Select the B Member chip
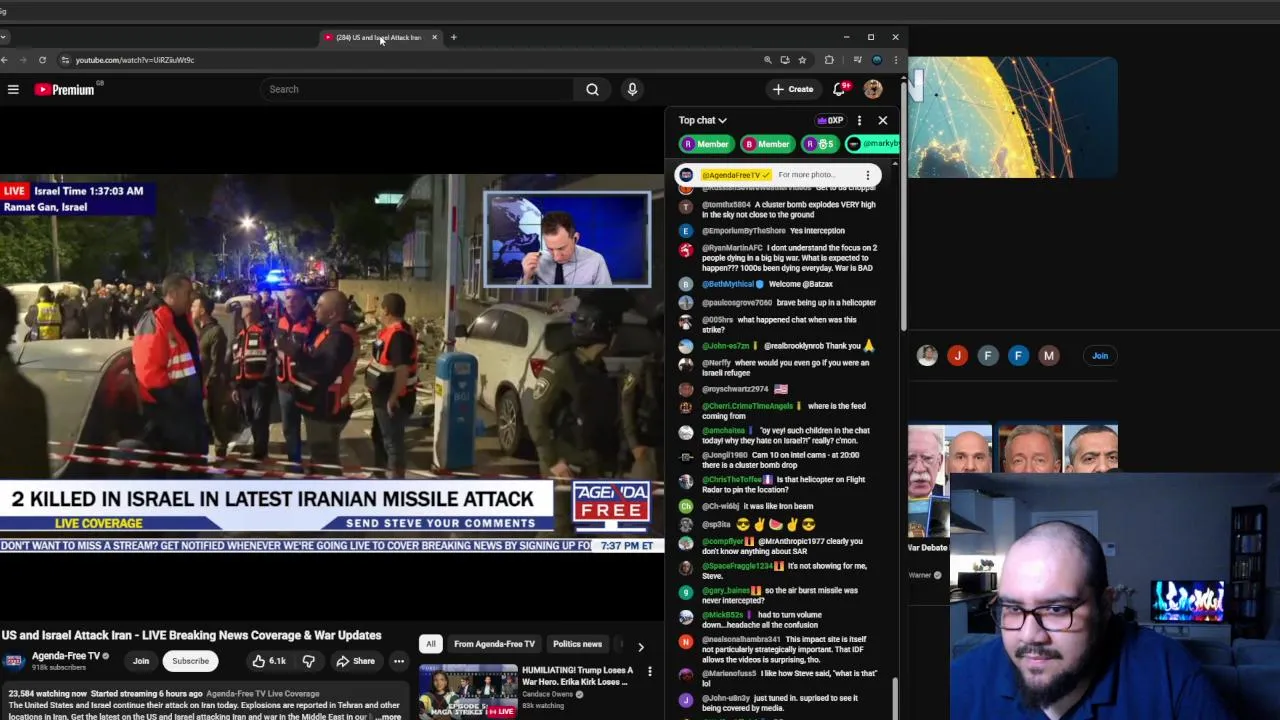Viewport: 1280px width, 720px height. 767,144
